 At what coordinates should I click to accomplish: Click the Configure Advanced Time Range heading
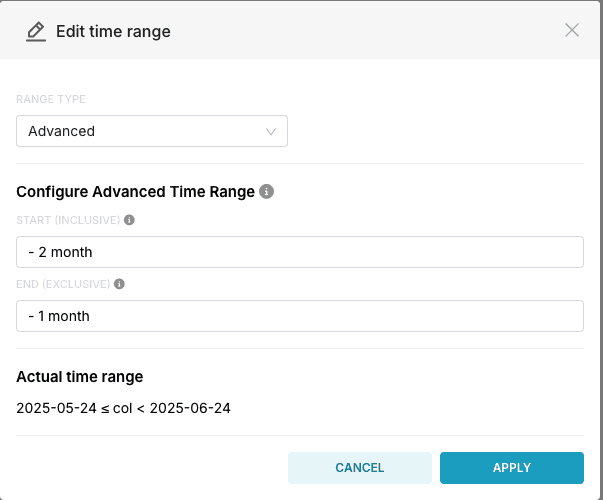(135, 192)
